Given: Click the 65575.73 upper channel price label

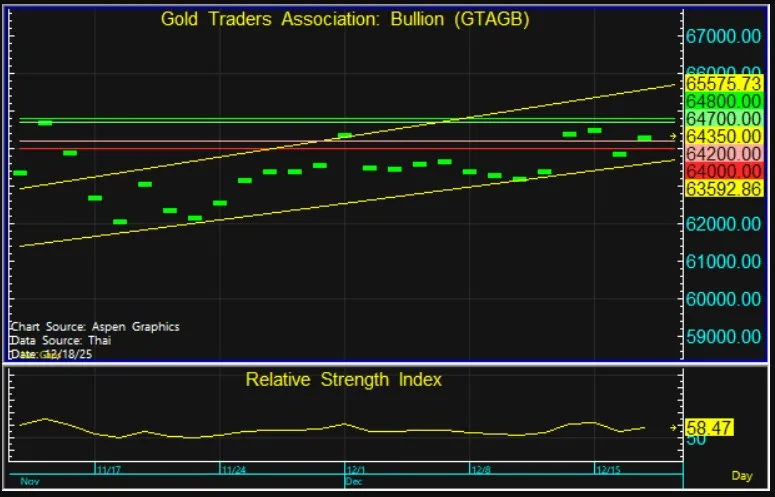Looking at the screenshot, I should click(724, 83).
